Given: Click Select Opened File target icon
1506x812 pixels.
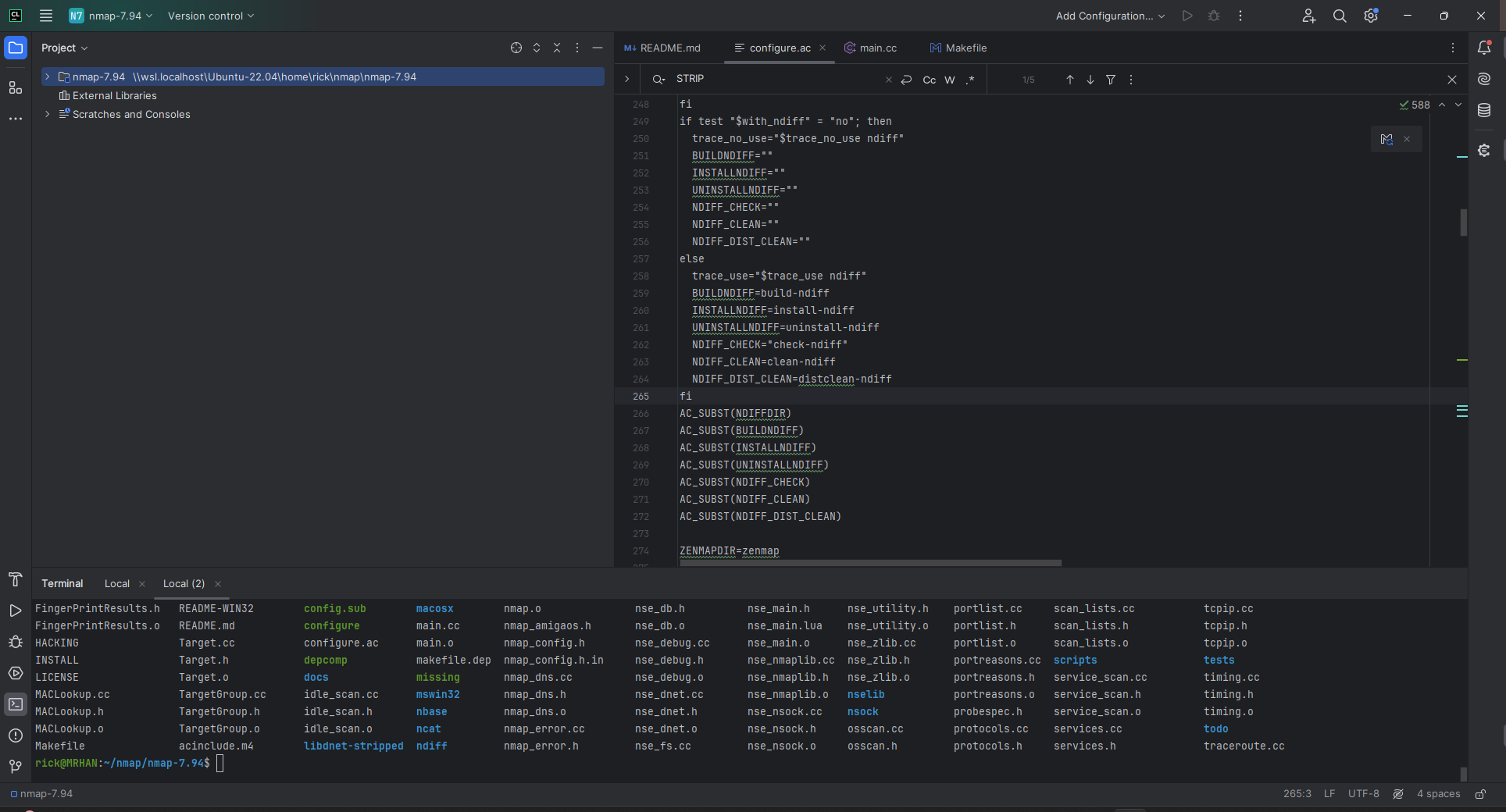Looking at the screenshot, I should point(516,48).
